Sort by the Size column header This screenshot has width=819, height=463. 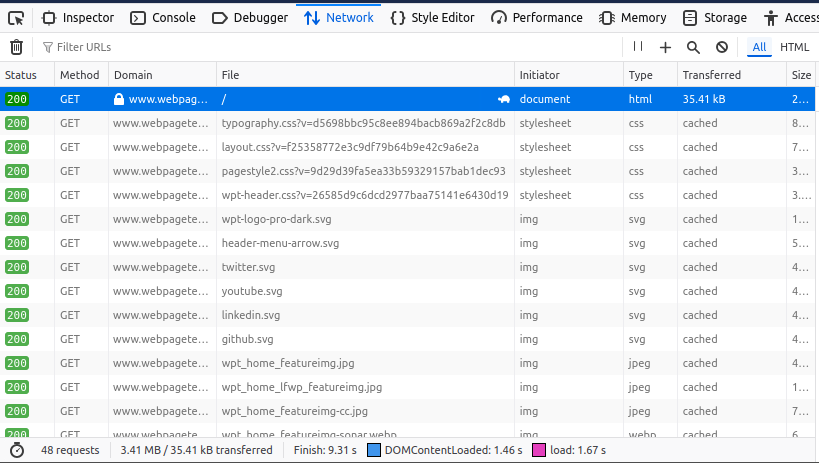coord(801,75)
